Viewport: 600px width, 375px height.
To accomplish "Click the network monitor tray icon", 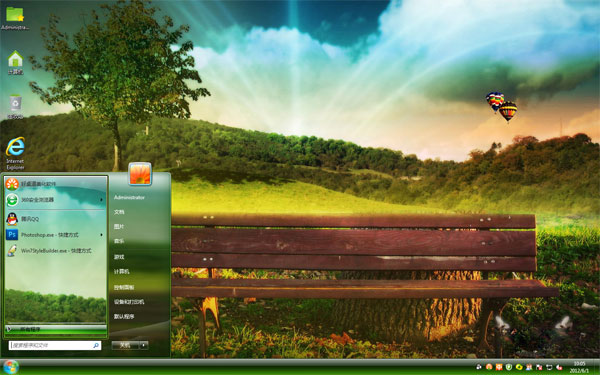I will tap(549, 367).
